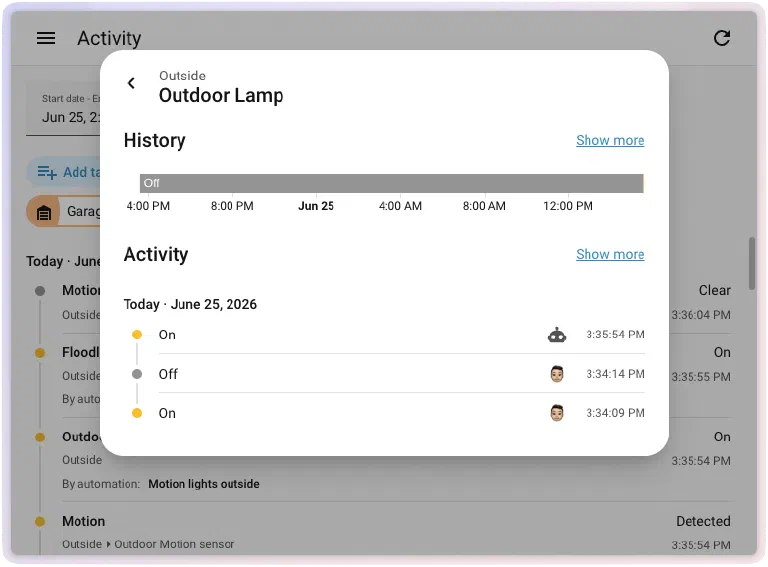The image size is (768, 567).
Task: Open the start date range field
Action: click(63, 110)
